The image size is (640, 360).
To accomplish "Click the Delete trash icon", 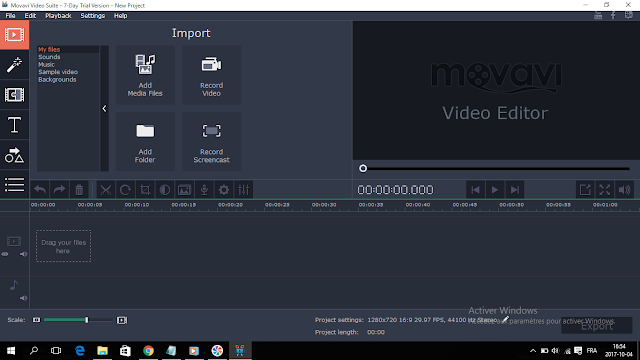I will [x=79, y=190].
